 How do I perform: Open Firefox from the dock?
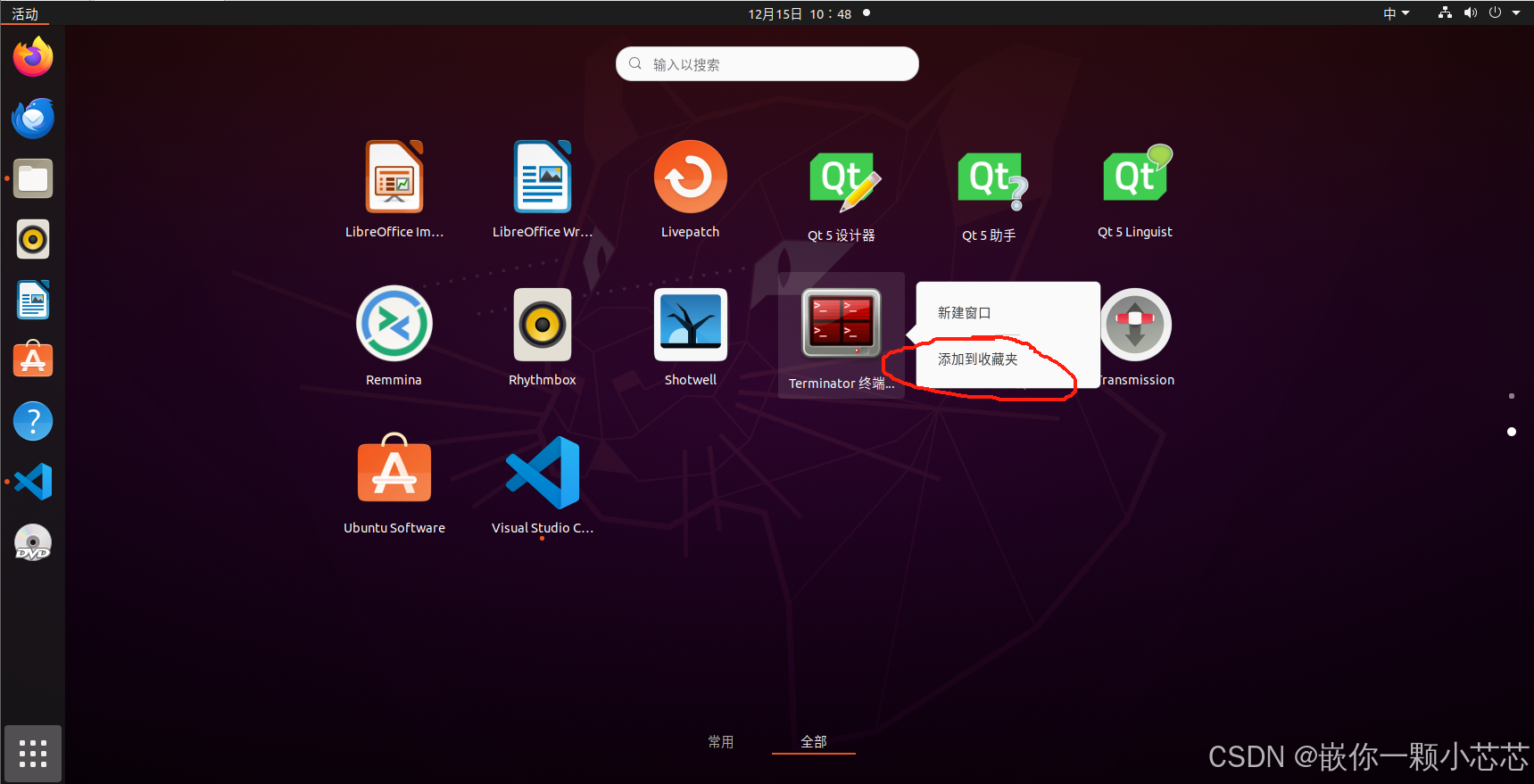click(x=33, y=57)
